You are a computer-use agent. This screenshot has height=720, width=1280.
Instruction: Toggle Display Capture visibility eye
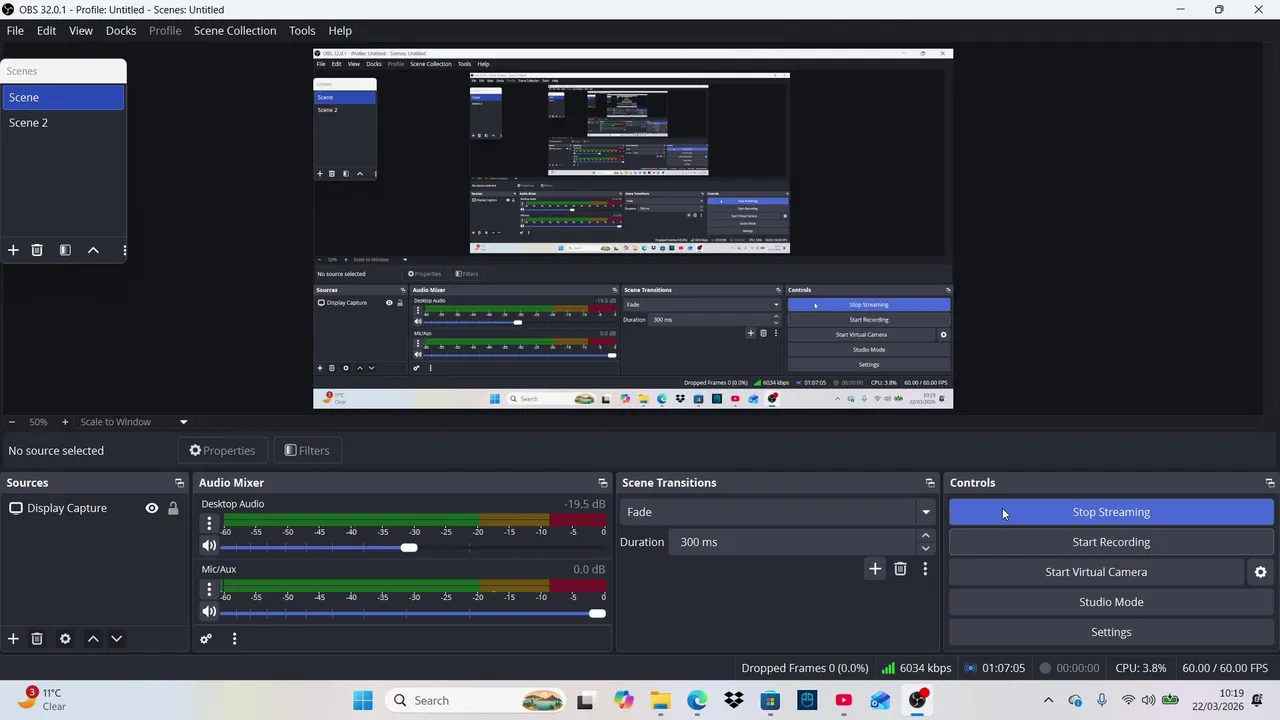152,508
